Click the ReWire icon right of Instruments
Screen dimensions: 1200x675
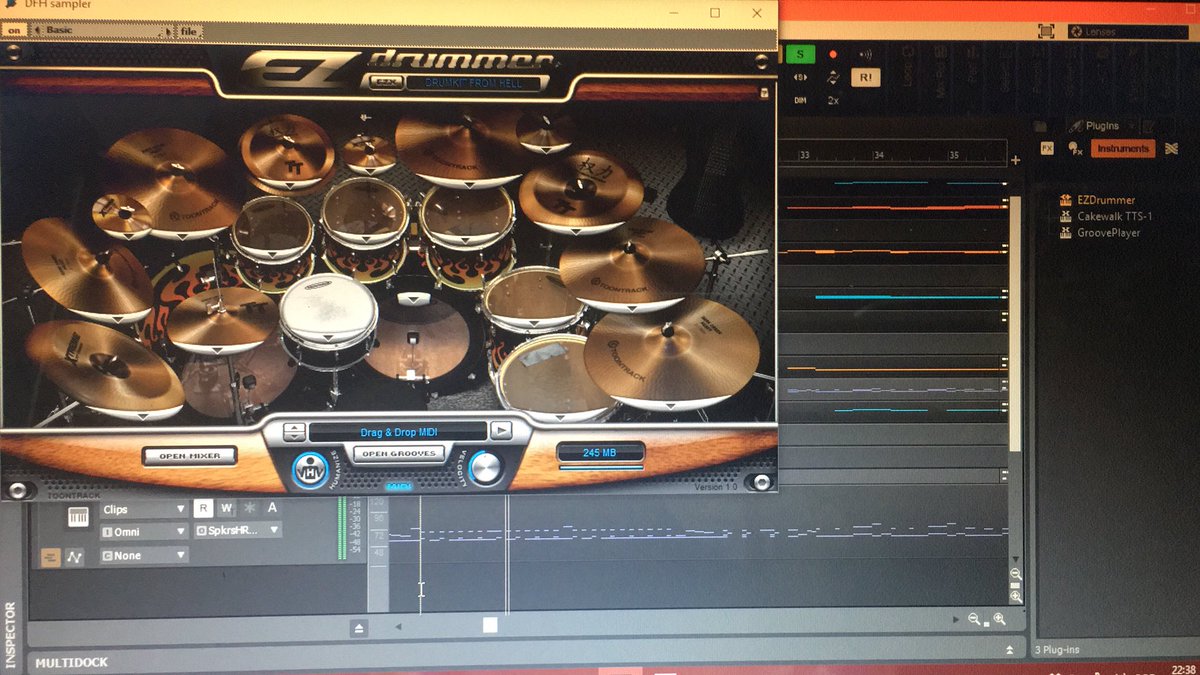pos(1171,148)
